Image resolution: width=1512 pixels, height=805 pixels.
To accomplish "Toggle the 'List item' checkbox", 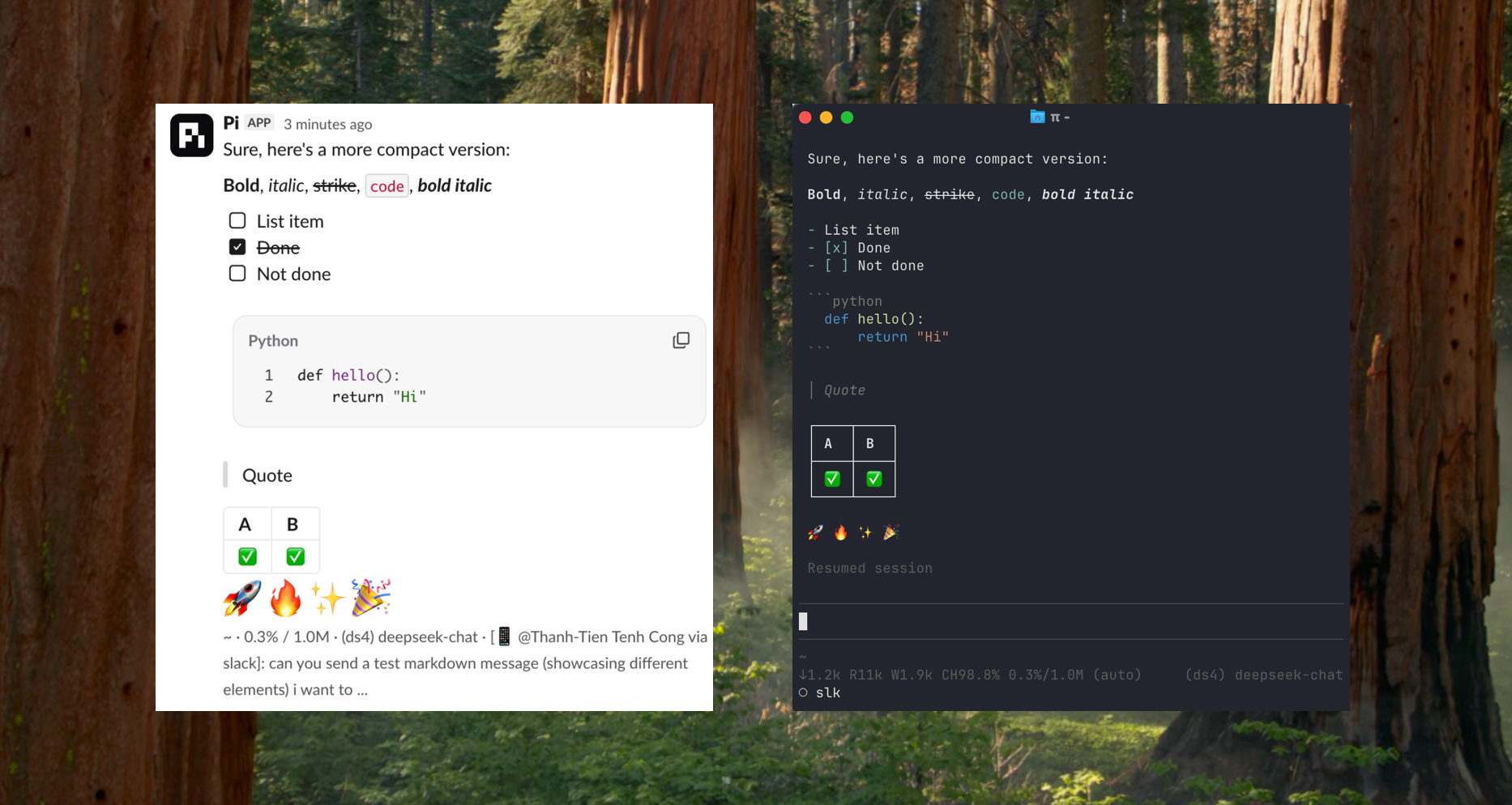I will [237, 220].
